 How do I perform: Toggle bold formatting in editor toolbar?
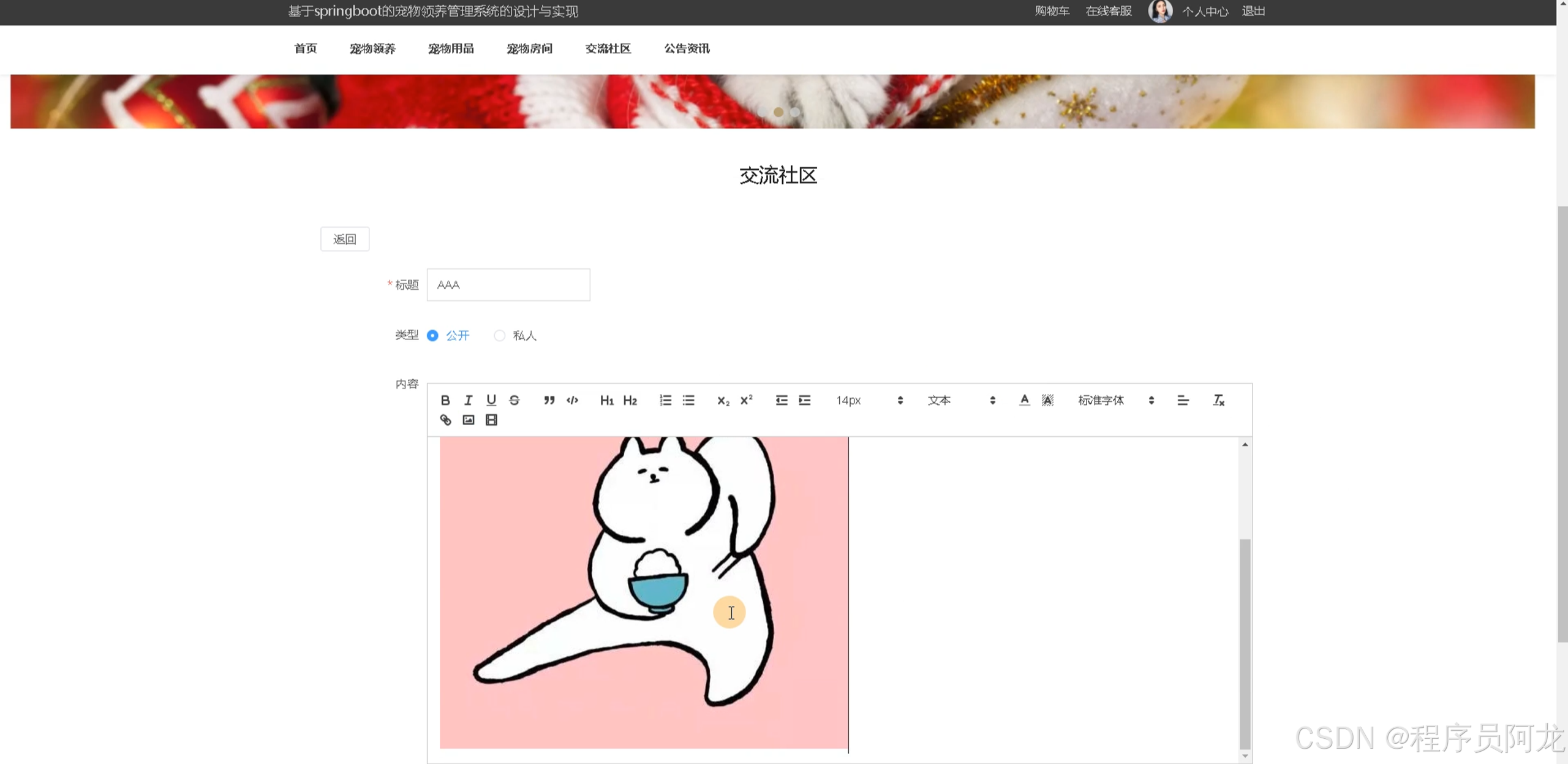445,400
